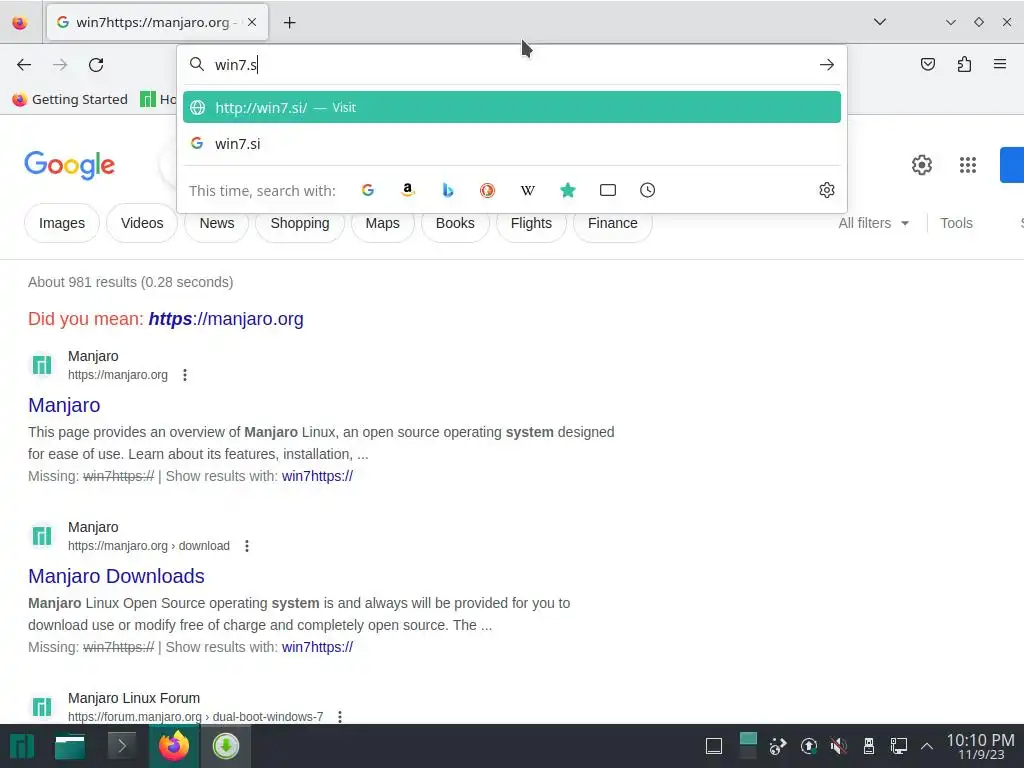1024x768 pixels.
Task: Search this time with Amazon
Action: 408,190
